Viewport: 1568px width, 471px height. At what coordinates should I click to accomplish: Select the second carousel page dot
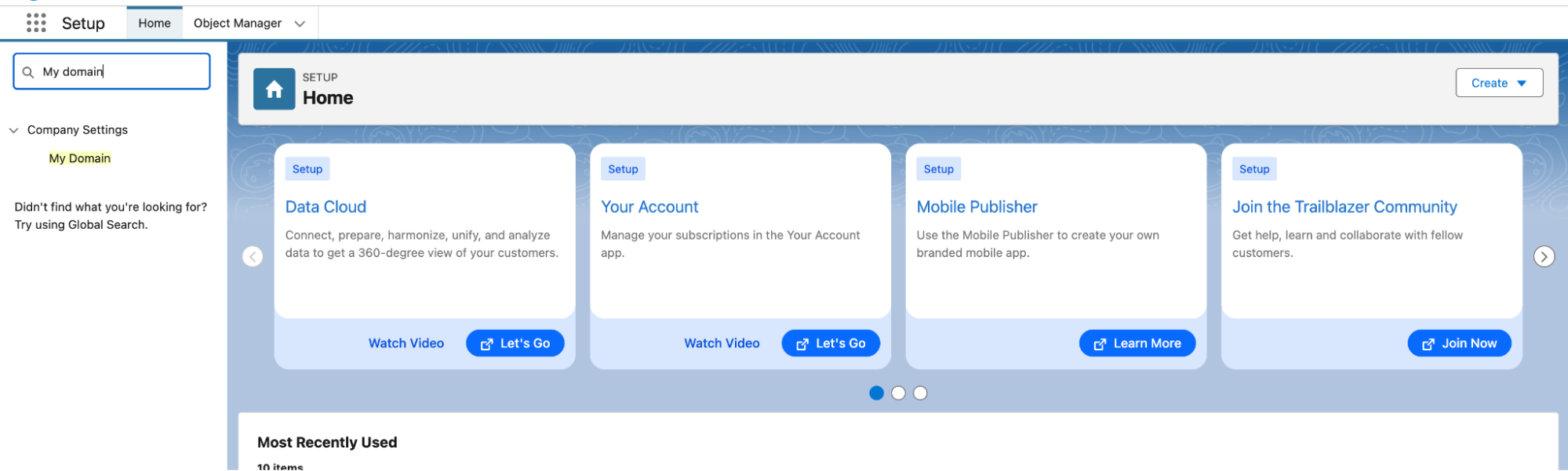pos(898,393)
